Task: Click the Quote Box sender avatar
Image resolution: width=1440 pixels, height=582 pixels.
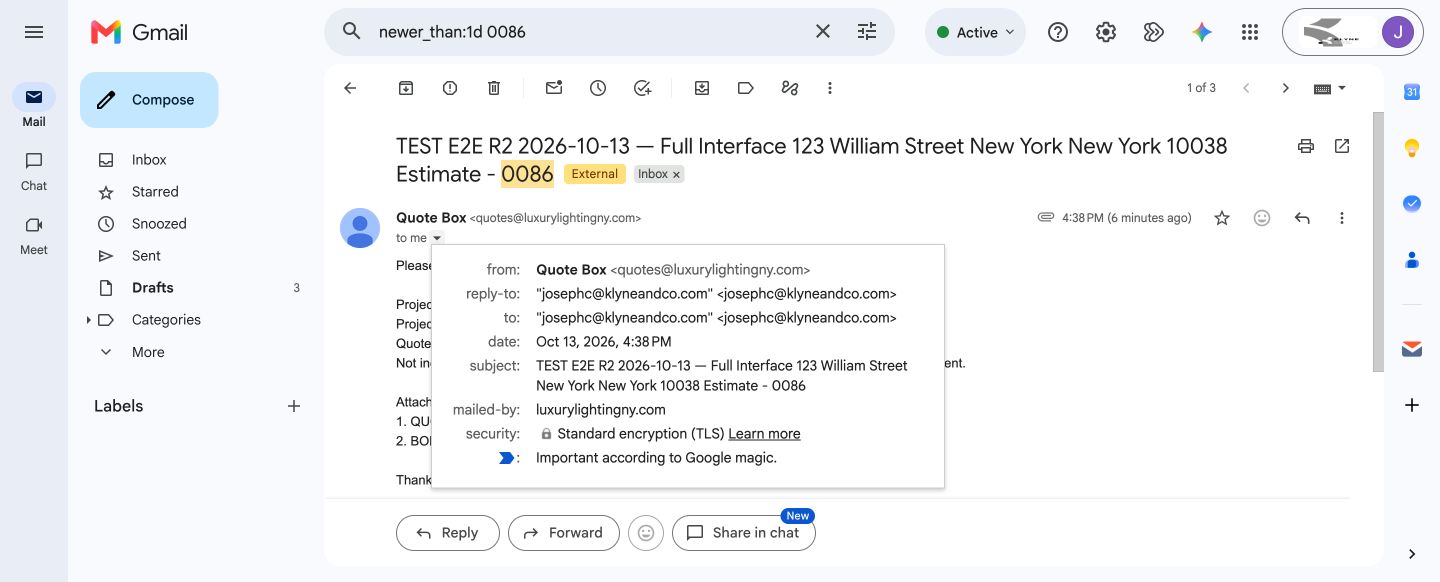Action: 360,228
